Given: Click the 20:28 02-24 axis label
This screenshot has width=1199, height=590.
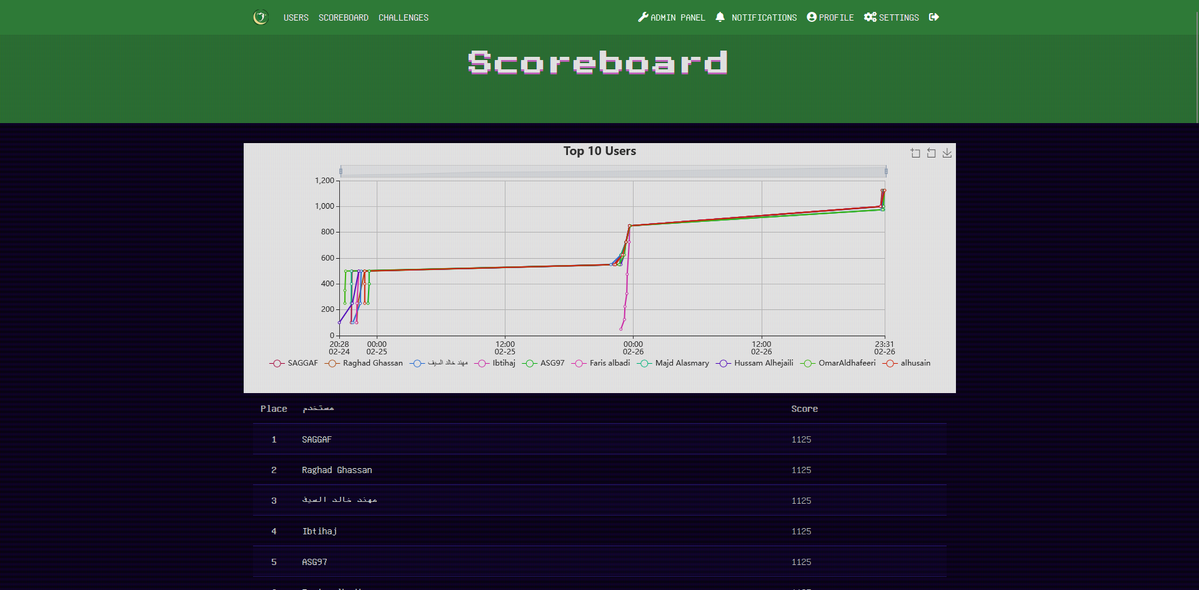Looking at the screenshot, I should [340, 348].
